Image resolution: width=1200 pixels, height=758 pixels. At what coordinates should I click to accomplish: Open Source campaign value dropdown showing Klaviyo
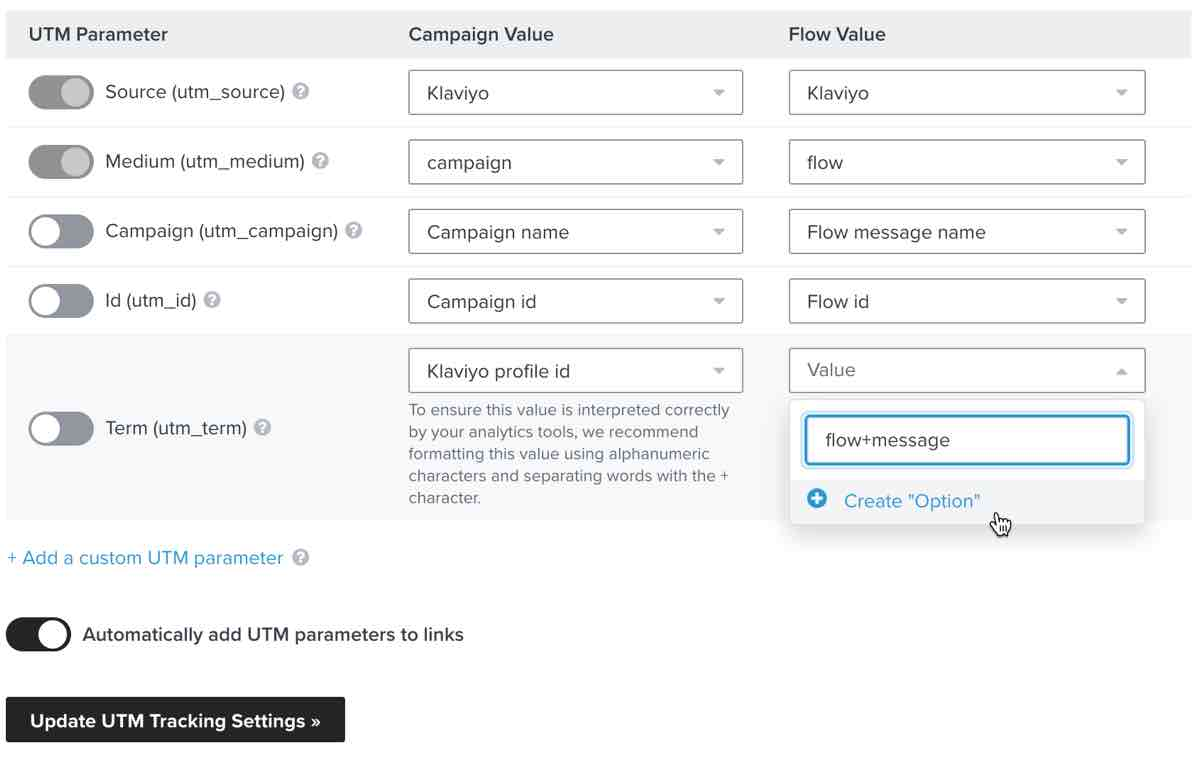pyautogui.click(x=575, y=92)
